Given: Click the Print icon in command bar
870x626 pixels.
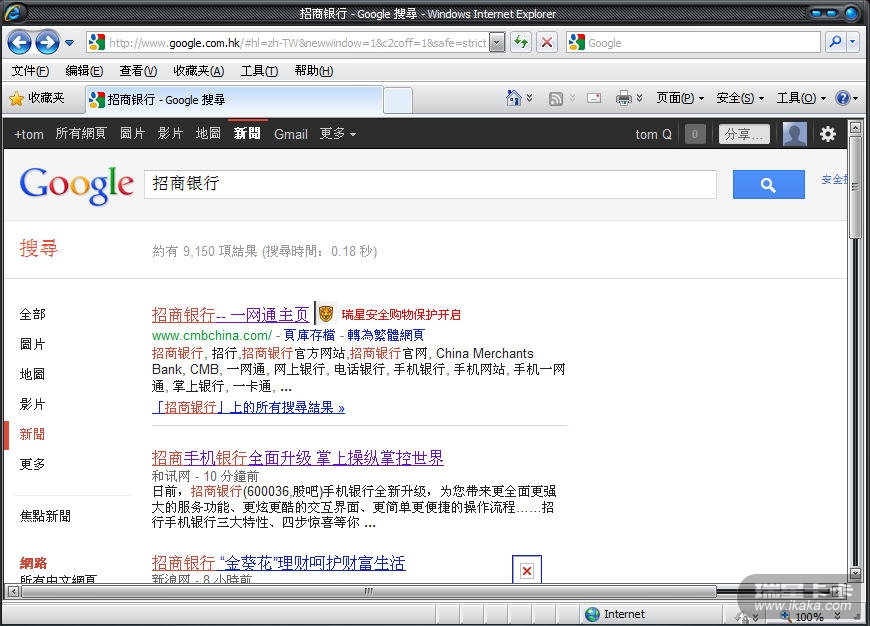Looking at the screenshot, I should (x=623, y=98).
